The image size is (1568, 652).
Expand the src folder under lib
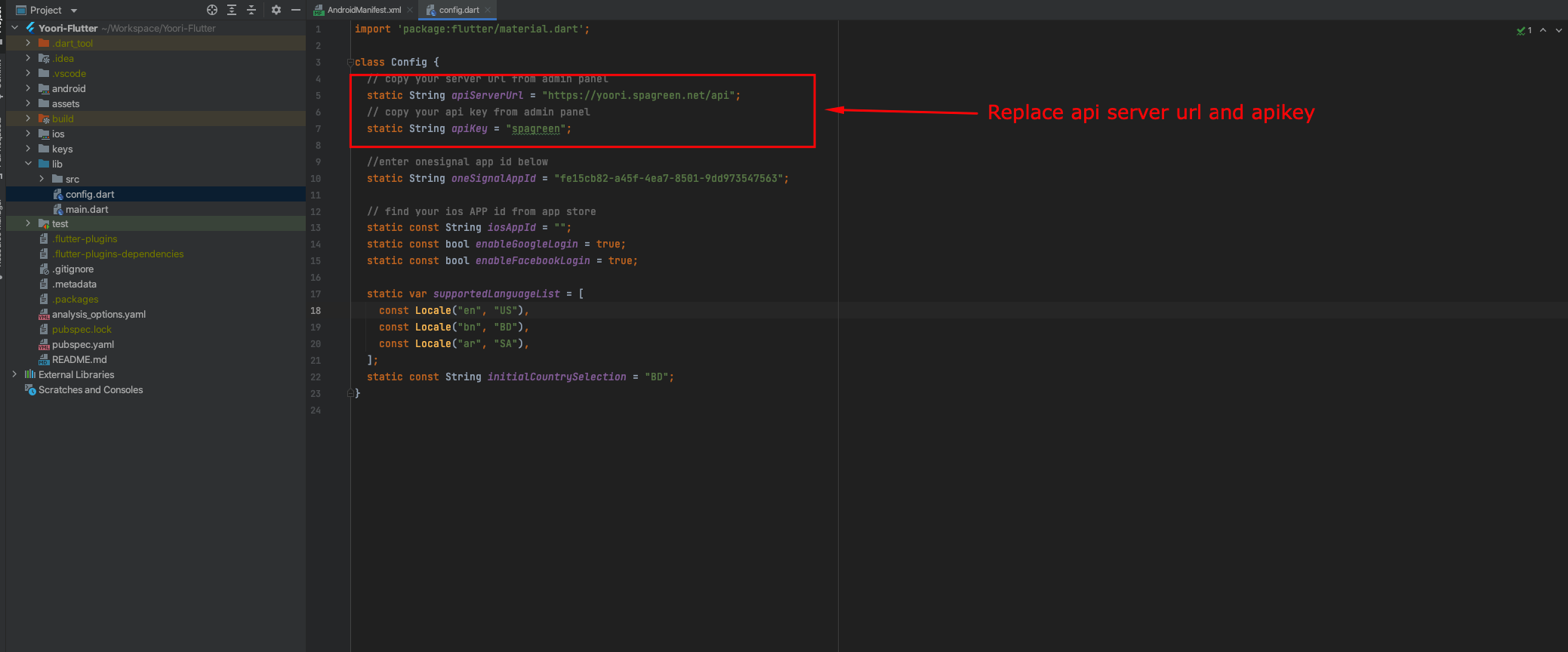42,179
